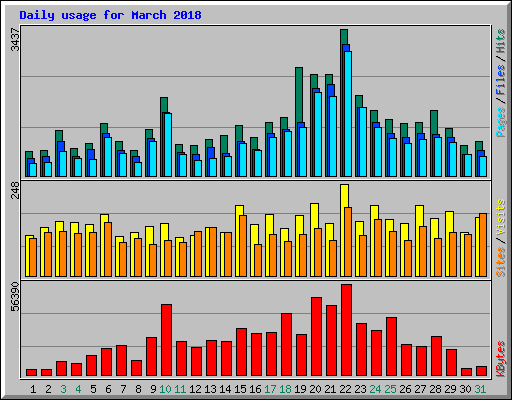Viewport: 512px width, 400px height.
Task: Click day label 22 on the x-axis
Action: pos(345,389)
